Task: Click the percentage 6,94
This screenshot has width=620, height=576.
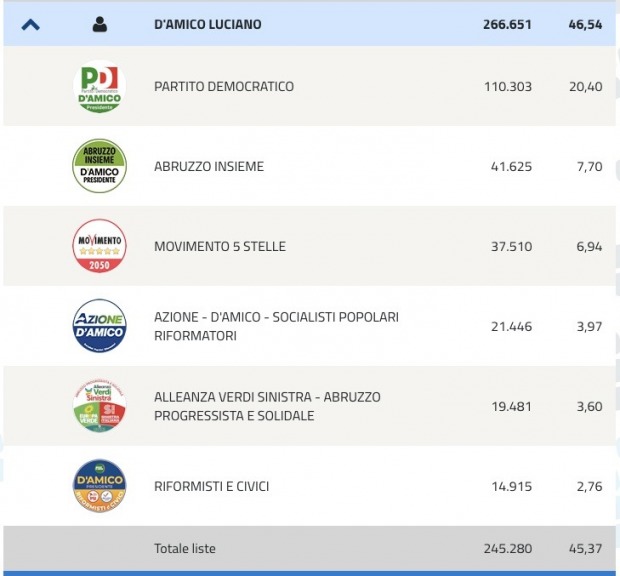Action: (x=589, y=246)
